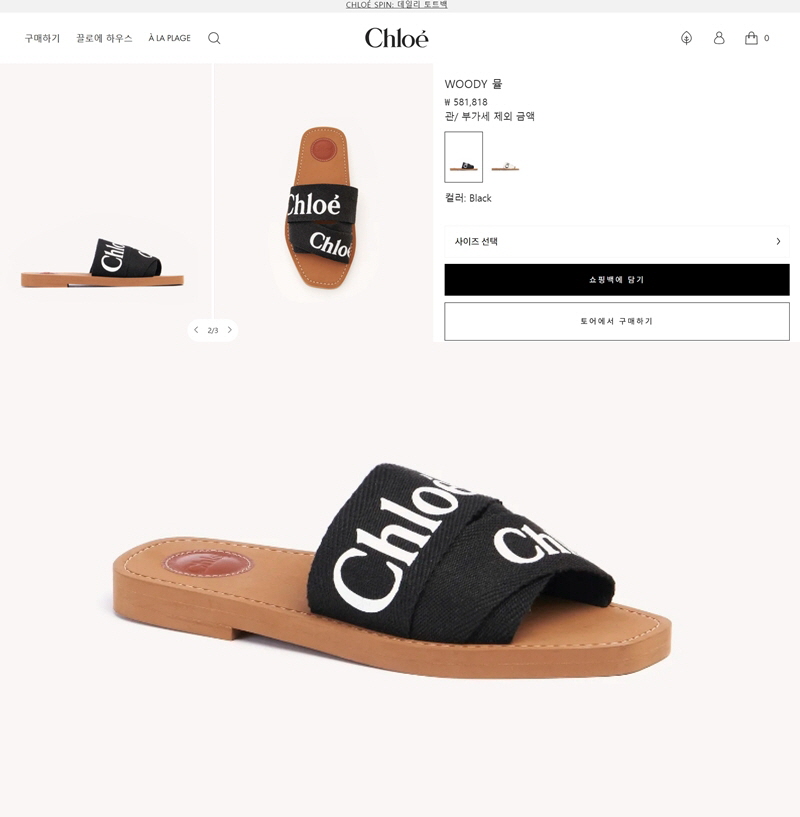Expand the 사이즈 선택 size selector
Screen dimensions: 800x817
pyautogui.click(x=617, y=241)
